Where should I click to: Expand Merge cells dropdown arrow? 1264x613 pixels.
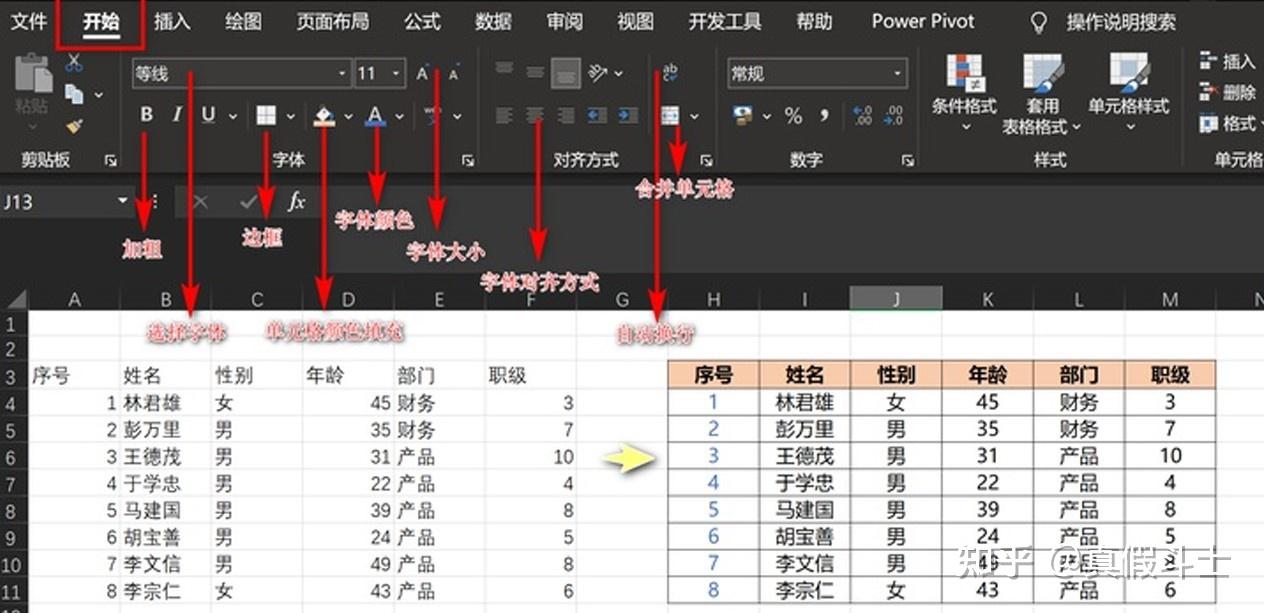tap(692, 117)
